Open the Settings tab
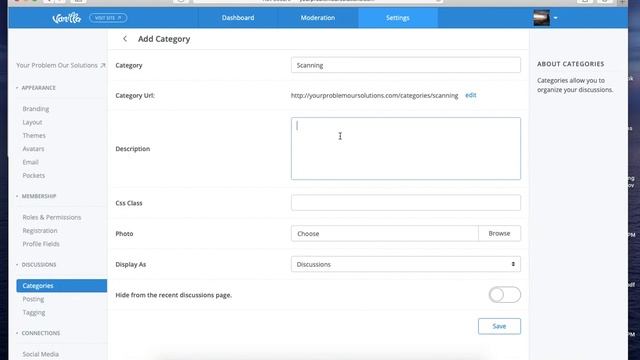 [398, 18]
